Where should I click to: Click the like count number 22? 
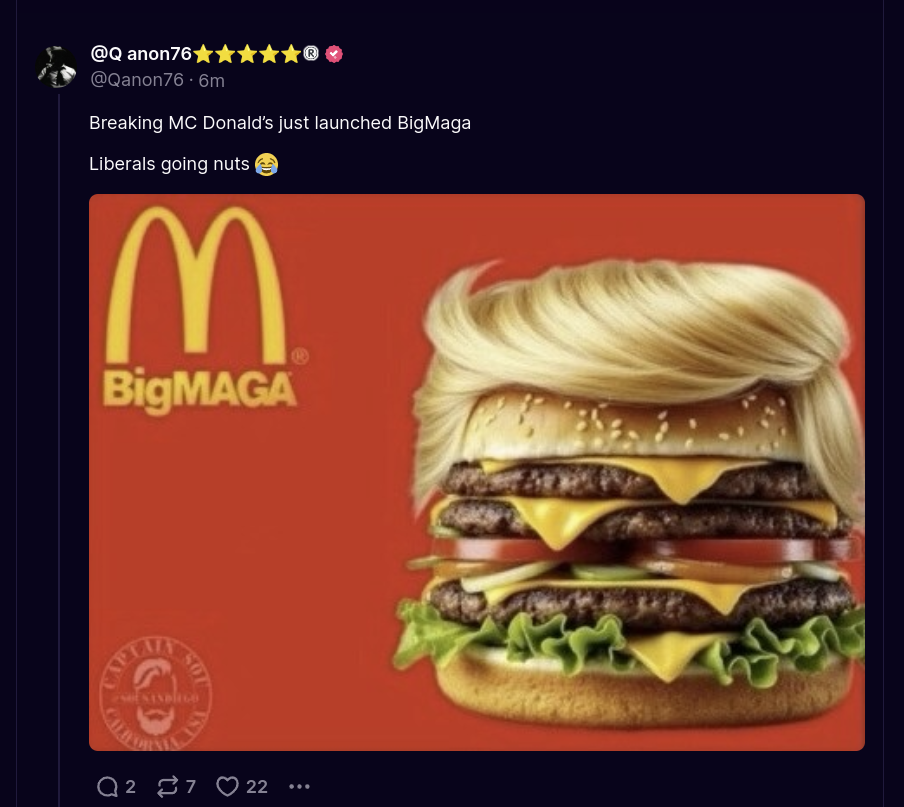click(257, 787)
